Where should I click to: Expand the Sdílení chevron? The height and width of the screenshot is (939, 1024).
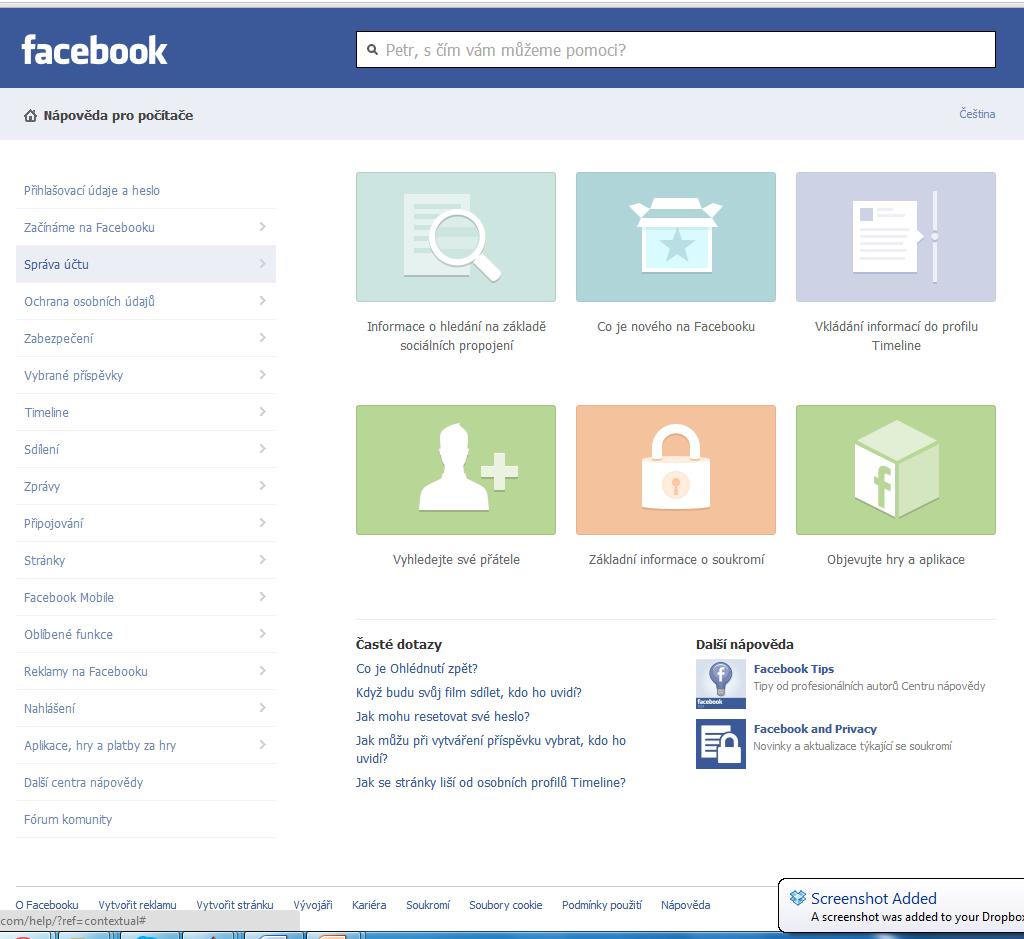[x=263, y=449]
